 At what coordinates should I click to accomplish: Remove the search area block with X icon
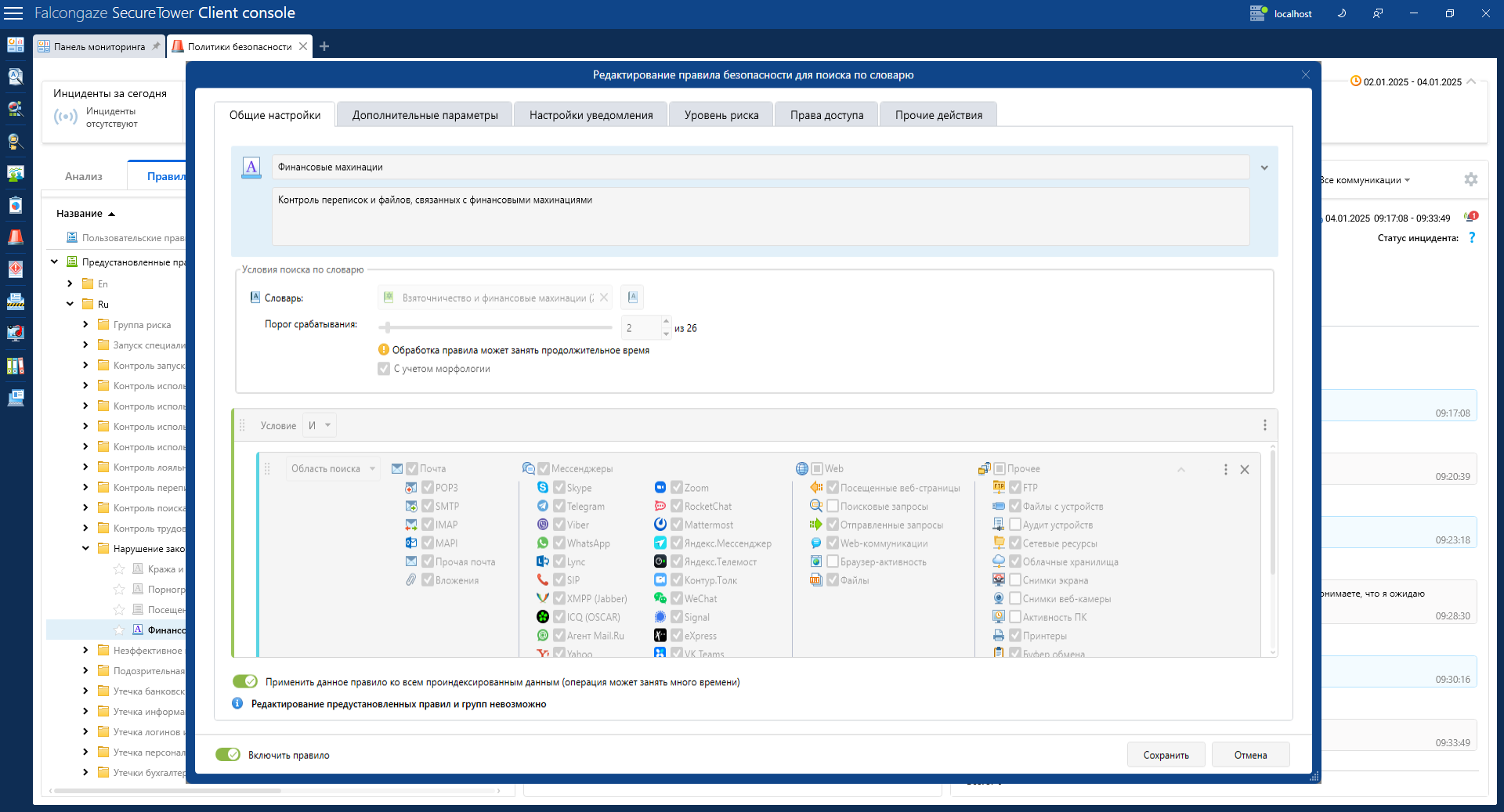pos(1245,470)
